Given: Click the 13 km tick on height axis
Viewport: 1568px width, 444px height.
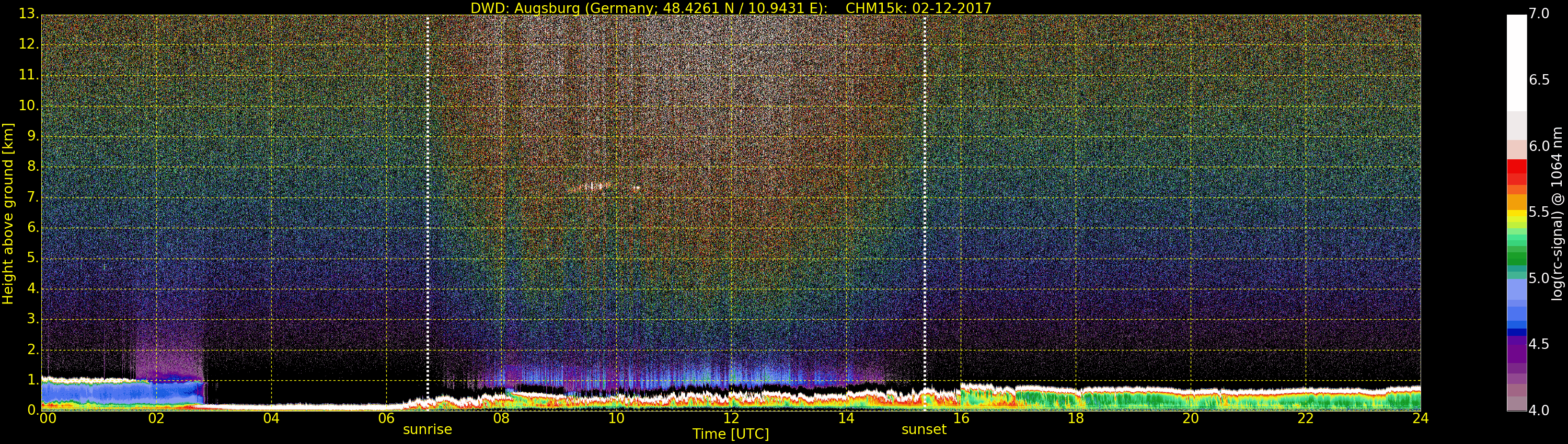Looking at the screenshot, I should click(28, 14).
